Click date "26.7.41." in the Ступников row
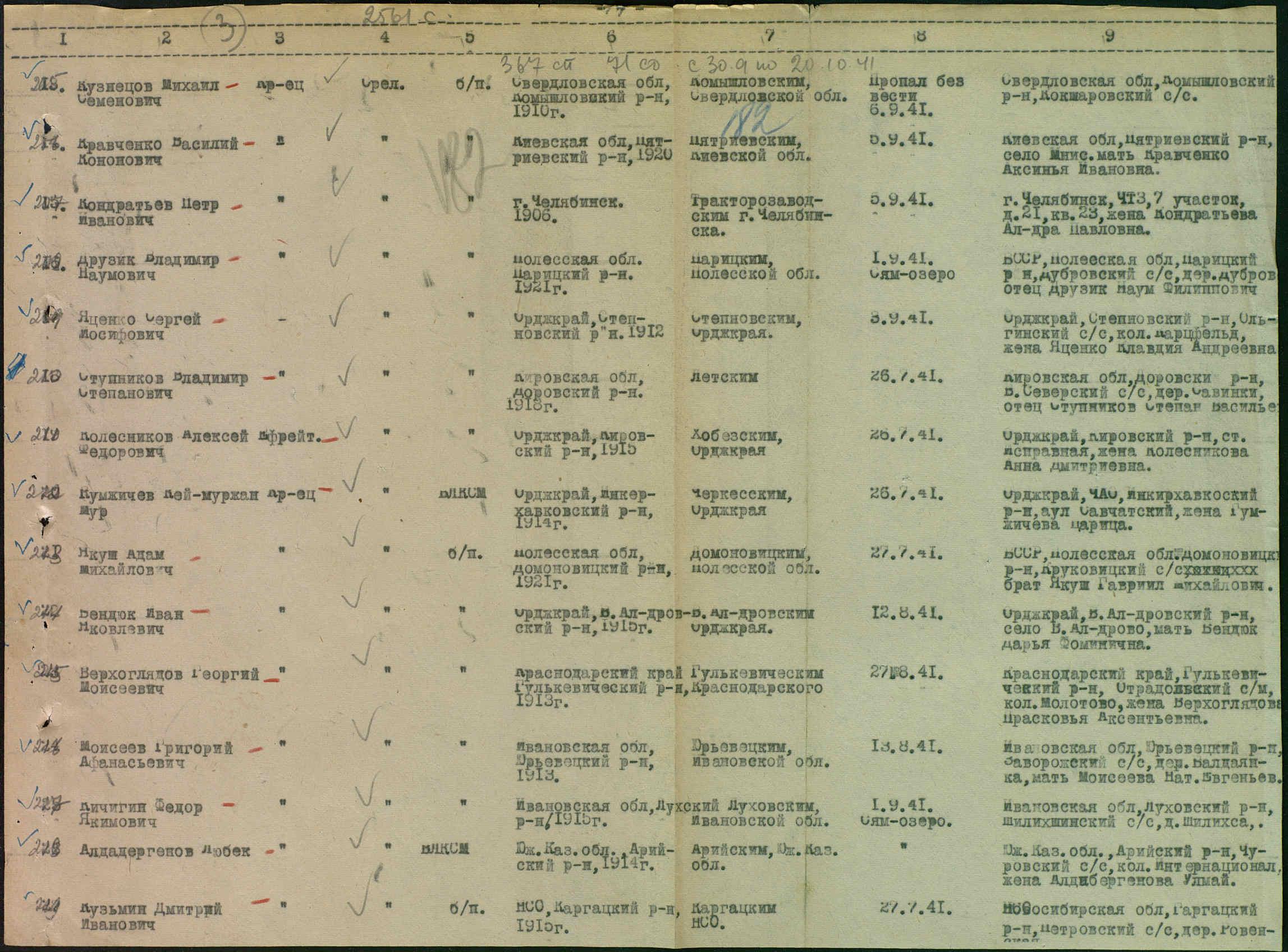 pyautogui.click(x=906, y=378)
